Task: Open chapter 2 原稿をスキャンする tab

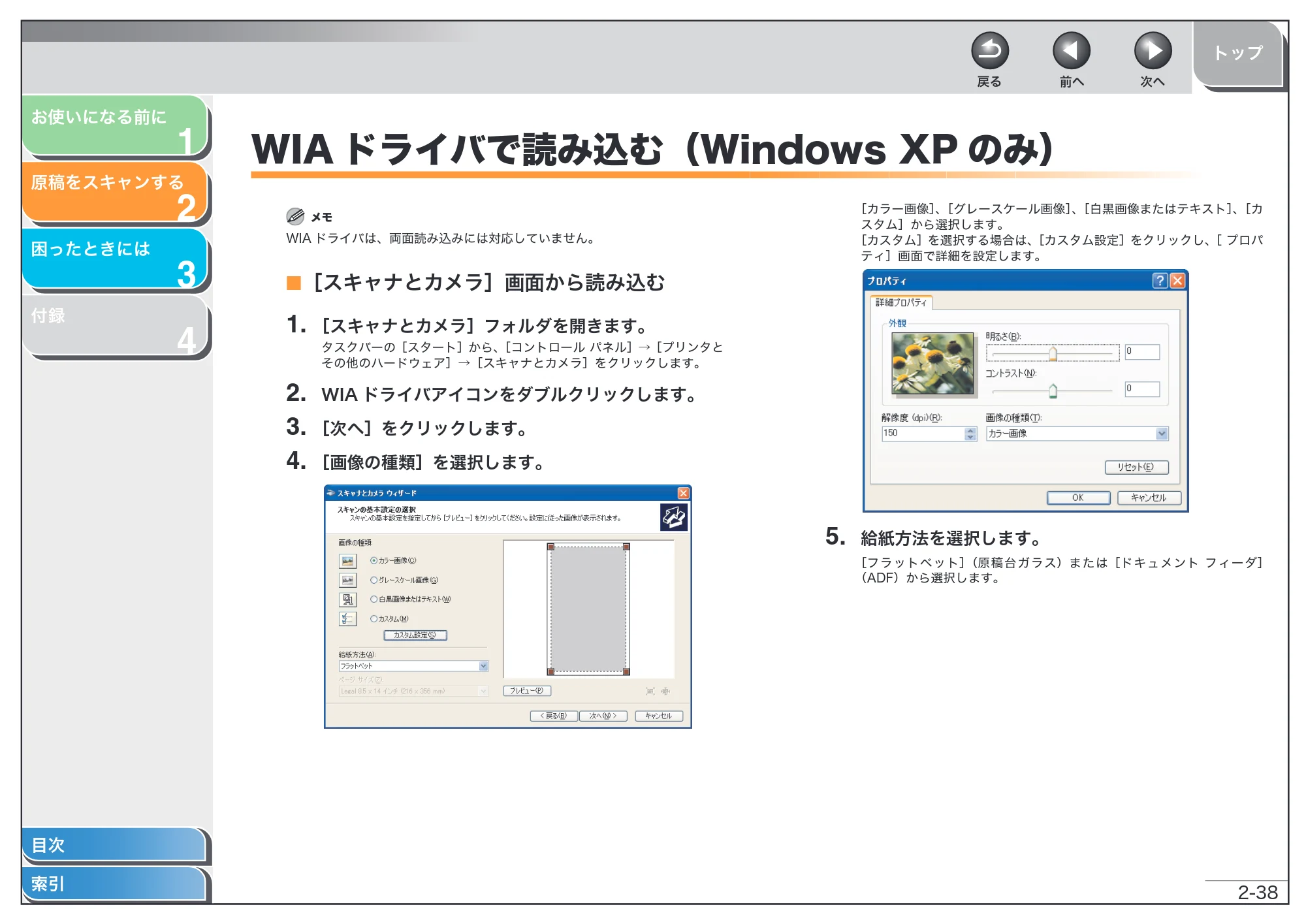Action: [115, 191]
